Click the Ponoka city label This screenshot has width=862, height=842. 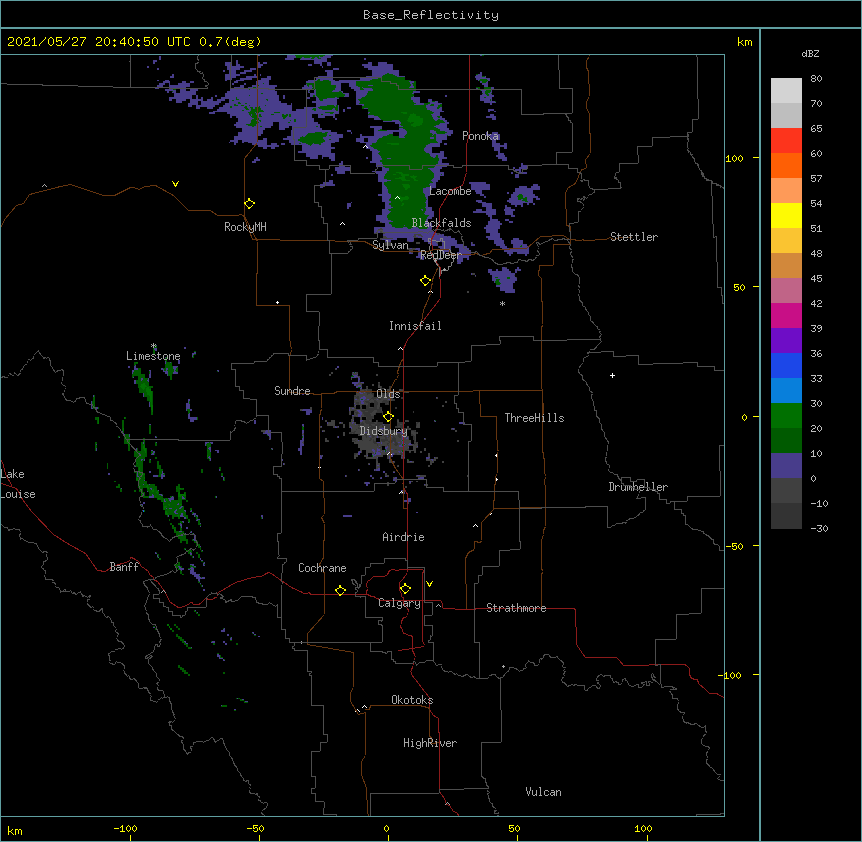[480, 136]
